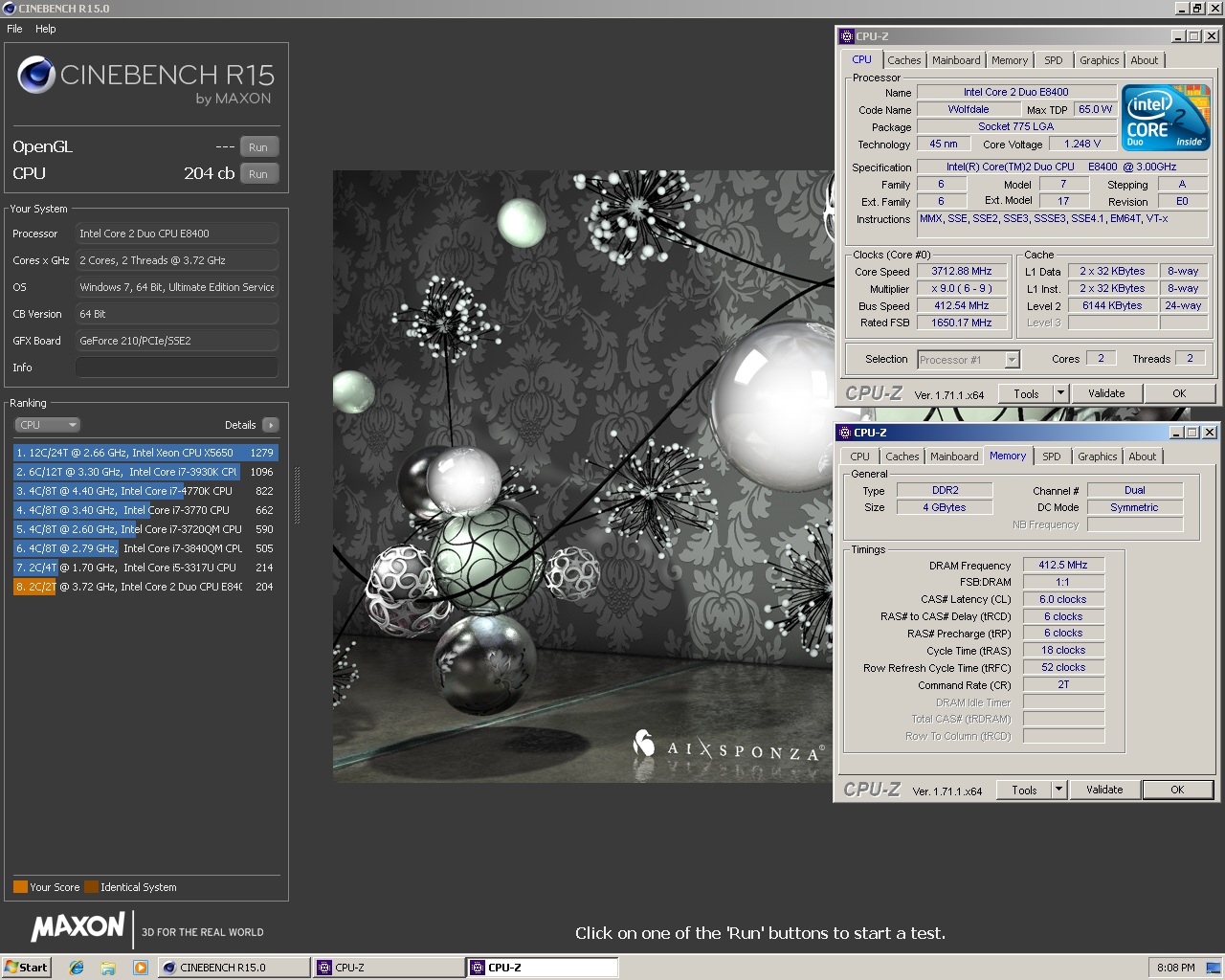Open the Windows Start menu
1225x980 pixels.
[26, 968]
